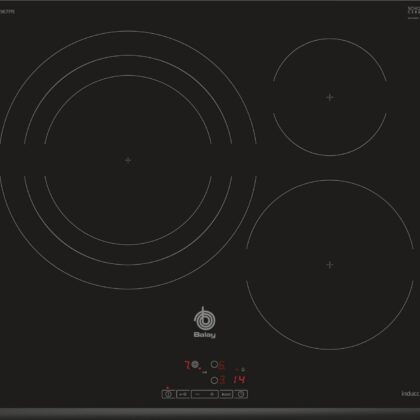The height and width of the screenshot is (420, 420).
Task: Select the triple-ring zone selector icon
Action: [x=195, y=364]
